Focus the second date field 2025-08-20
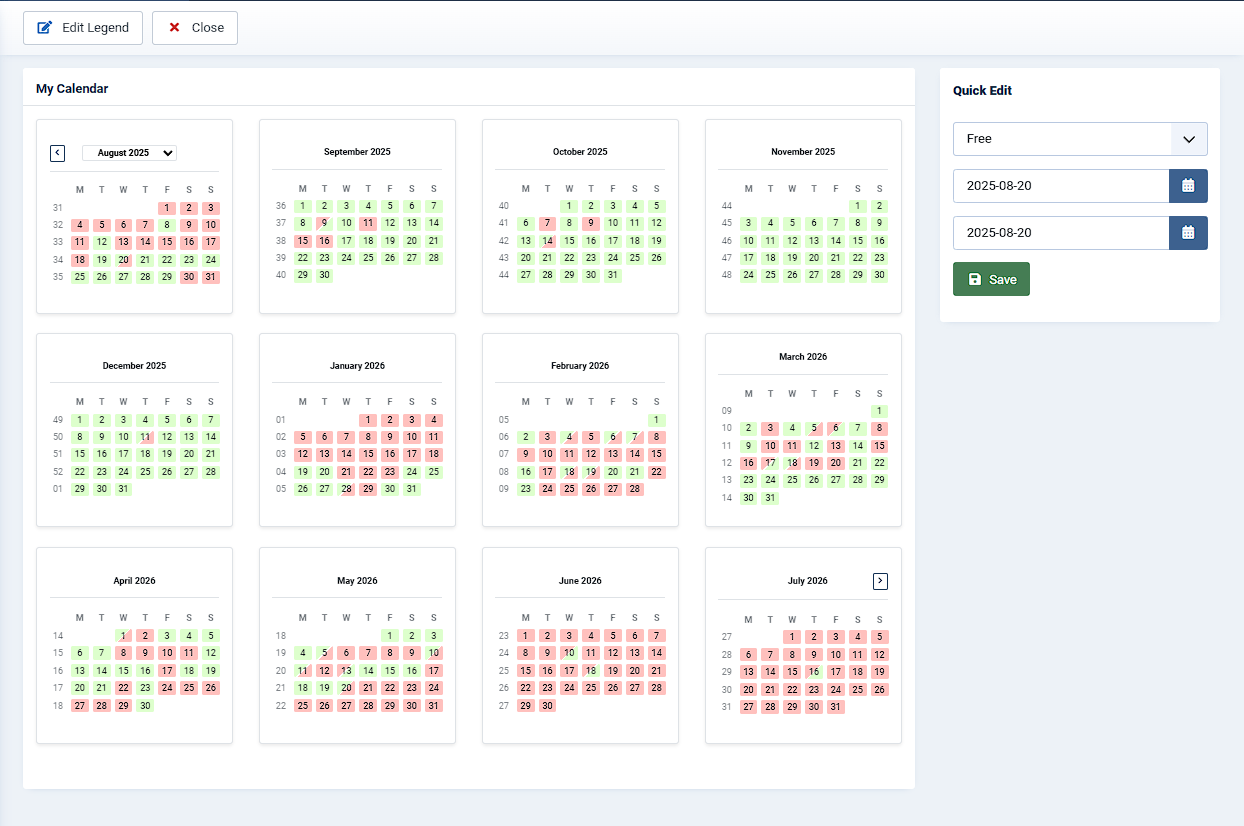 tap(1061, 233)
